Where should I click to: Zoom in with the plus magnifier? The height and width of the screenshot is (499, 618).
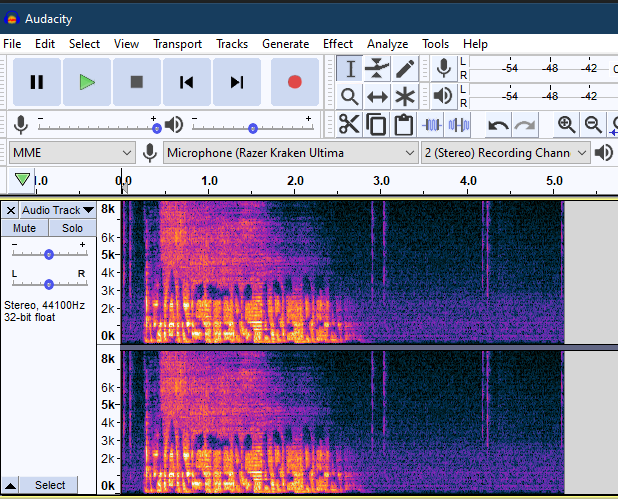click(566, 125)
